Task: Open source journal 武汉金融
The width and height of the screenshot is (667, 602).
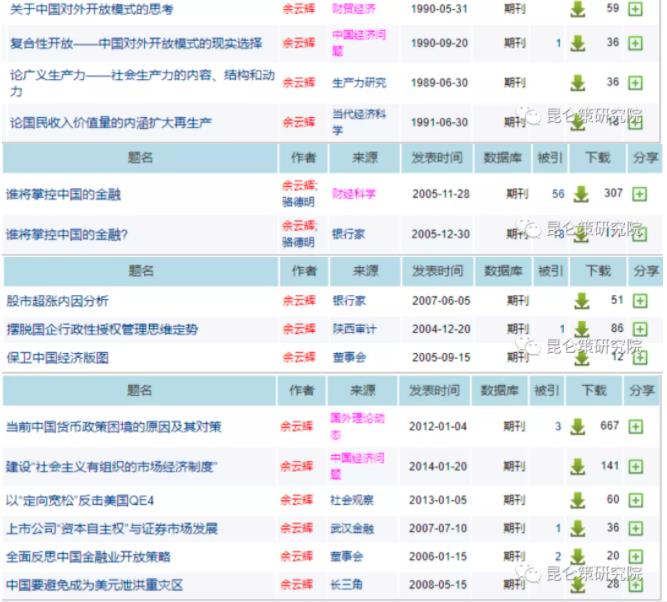Action: pos(353,528)
